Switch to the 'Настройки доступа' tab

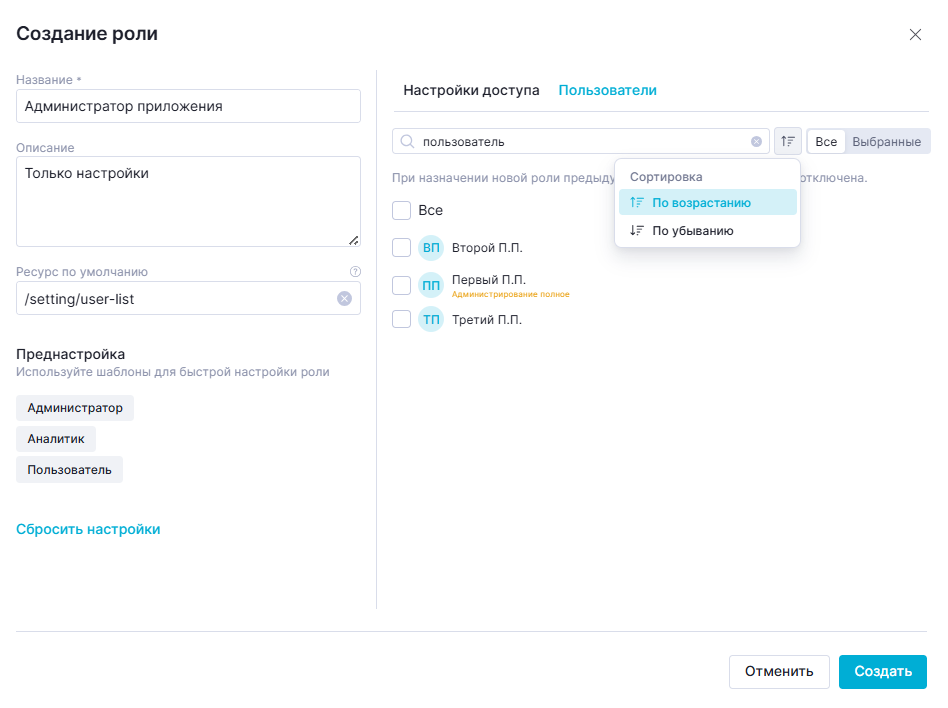click(471, 90)
